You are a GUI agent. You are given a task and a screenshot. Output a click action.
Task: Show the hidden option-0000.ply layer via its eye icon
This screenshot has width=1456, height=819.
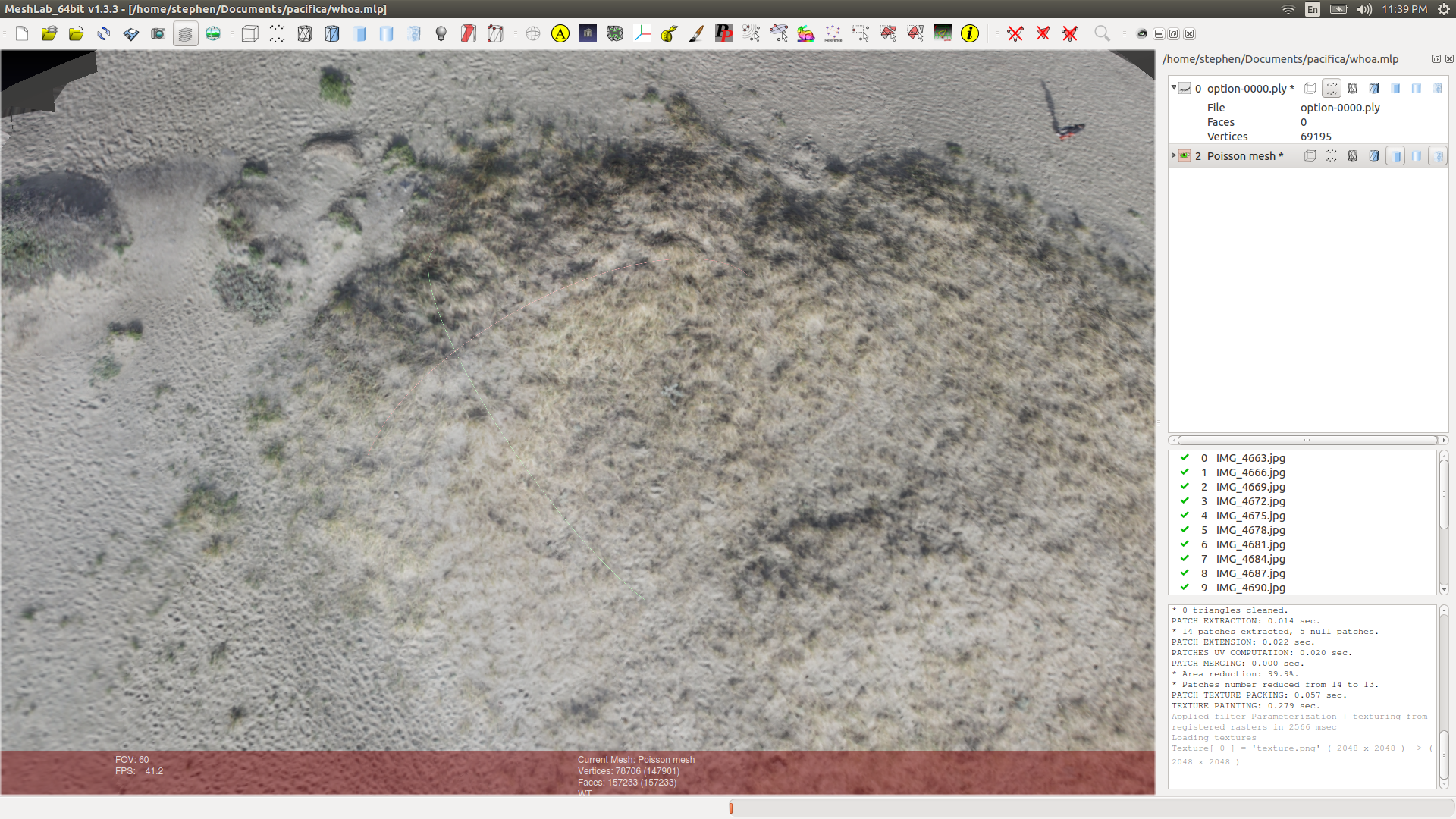coord(1185,89)
